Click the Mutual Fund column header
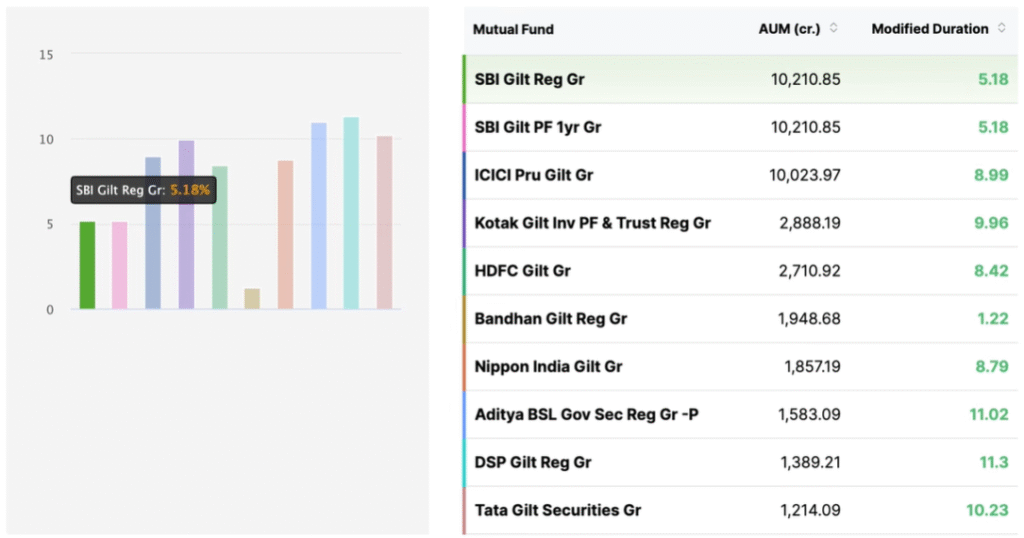 [x=513, y=29]
